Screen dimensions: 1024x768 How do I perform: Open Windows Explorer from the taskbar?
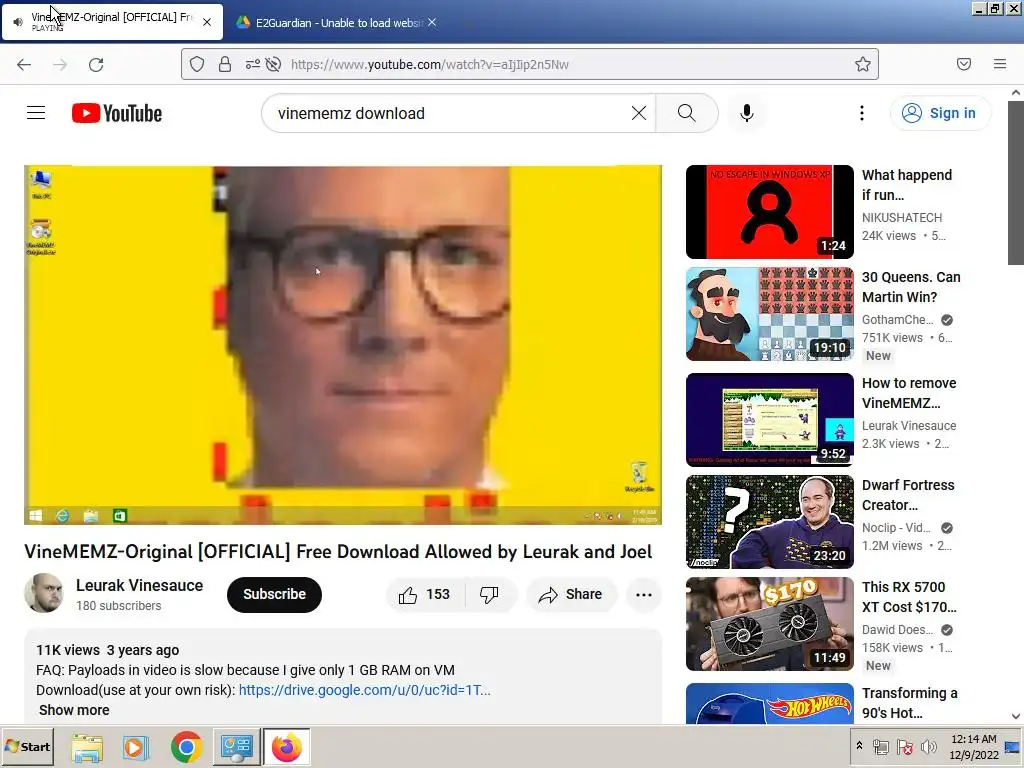[87, 747]
